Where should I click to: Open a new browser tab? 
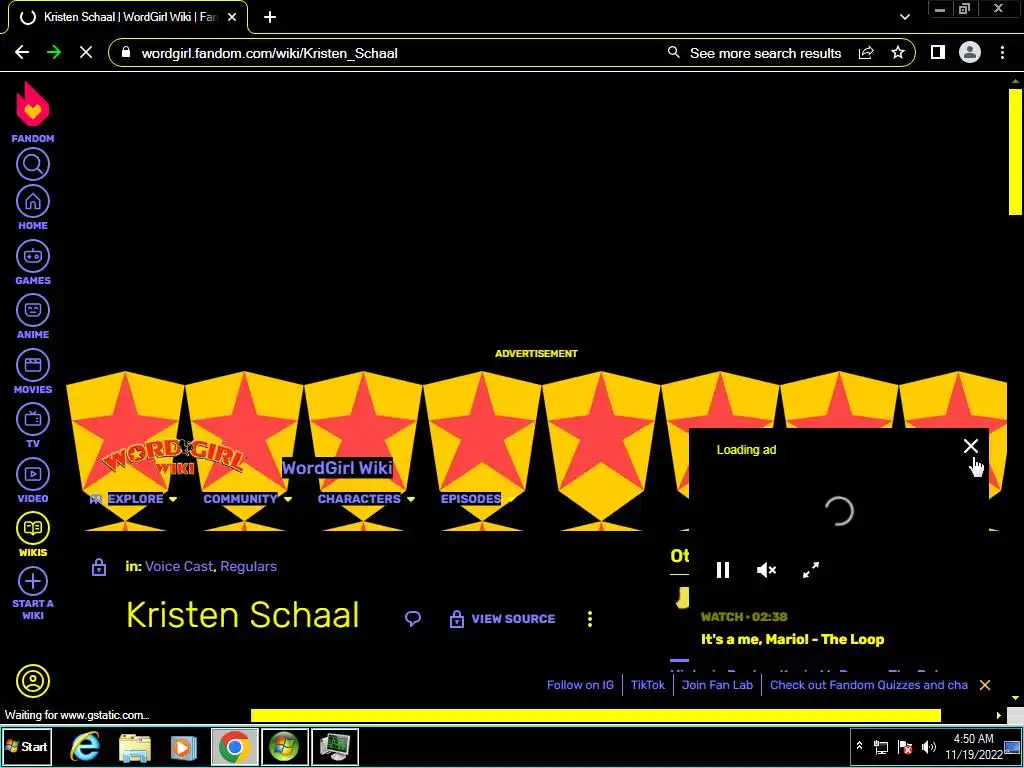[270, 18]
